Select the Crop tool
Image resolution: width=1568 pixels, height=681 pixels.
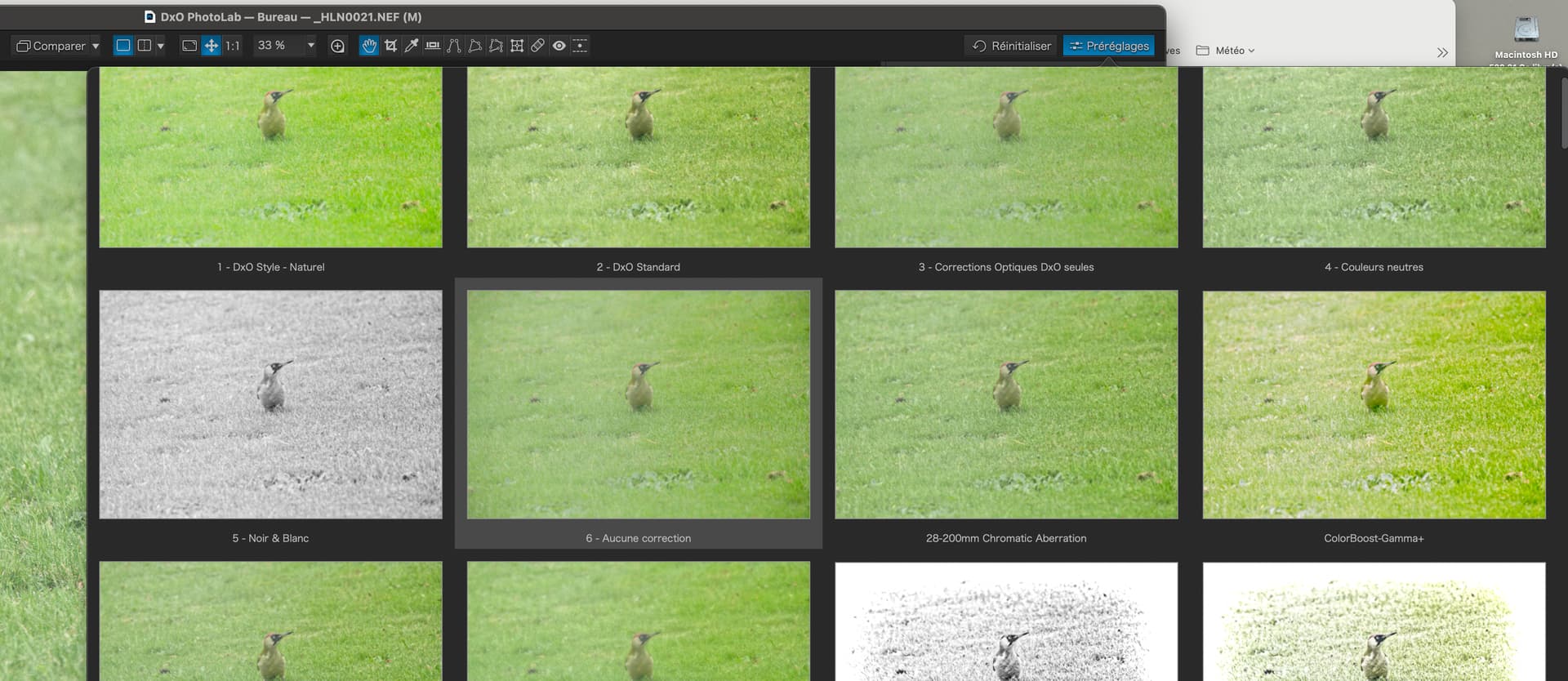click(390, 46)
